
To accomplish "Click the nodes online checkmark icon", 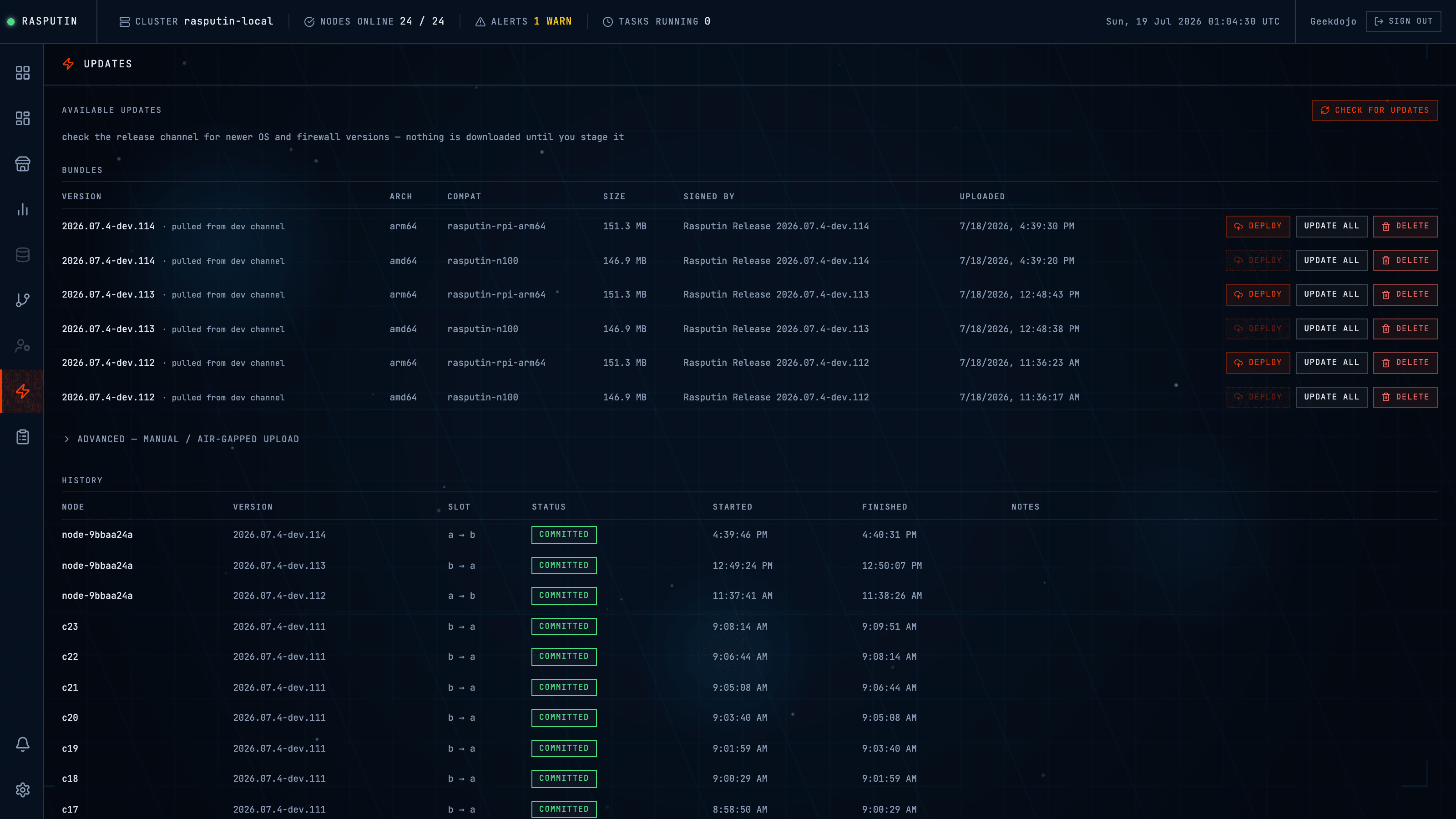I will (309, 21).
